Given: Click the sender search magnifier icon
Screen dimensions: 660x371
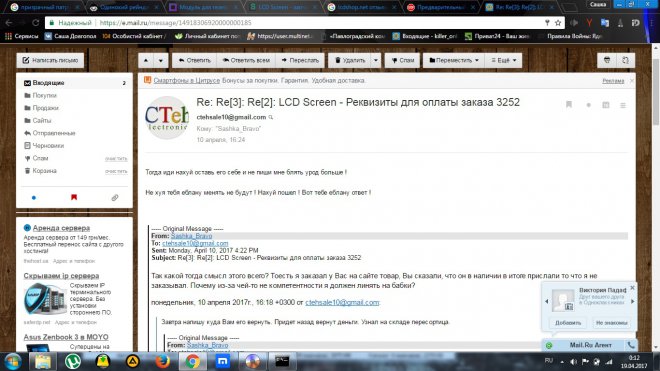Looking at the screenshot, I should (271, 117).
